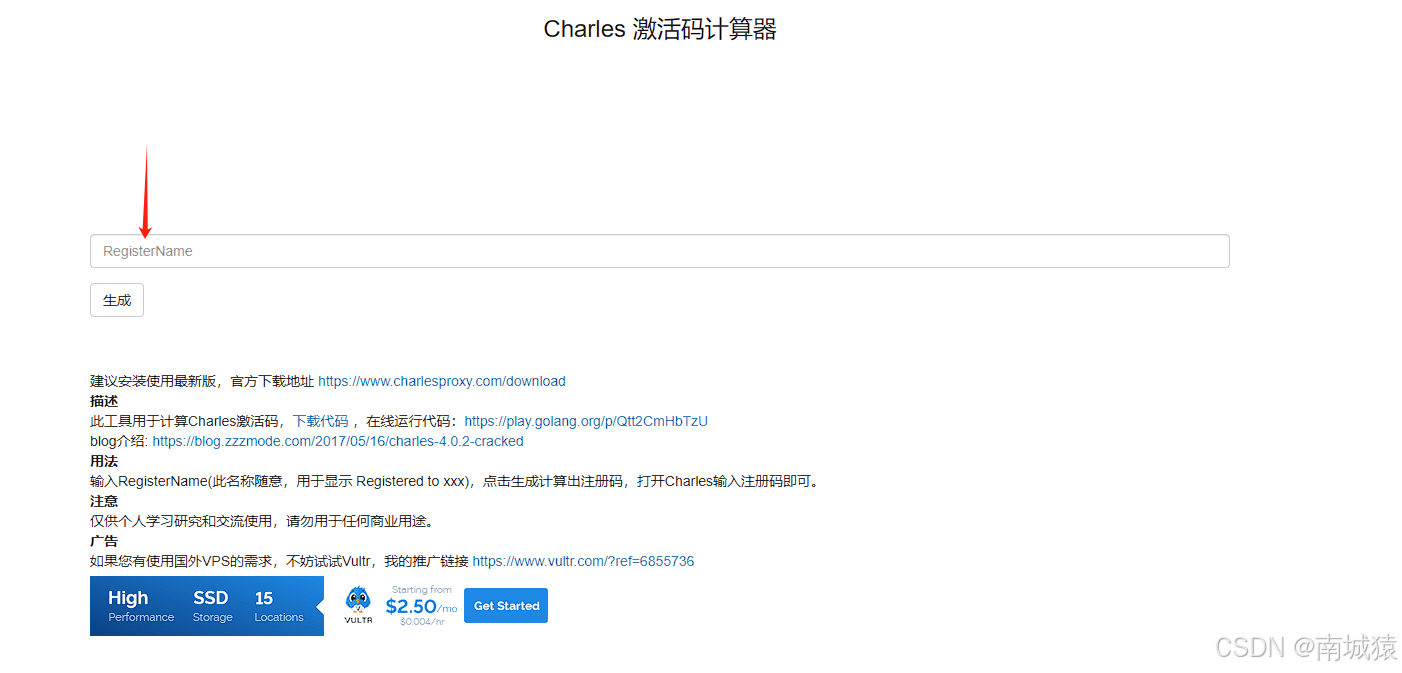Click the SSD Storage banner section

[212, 606]
